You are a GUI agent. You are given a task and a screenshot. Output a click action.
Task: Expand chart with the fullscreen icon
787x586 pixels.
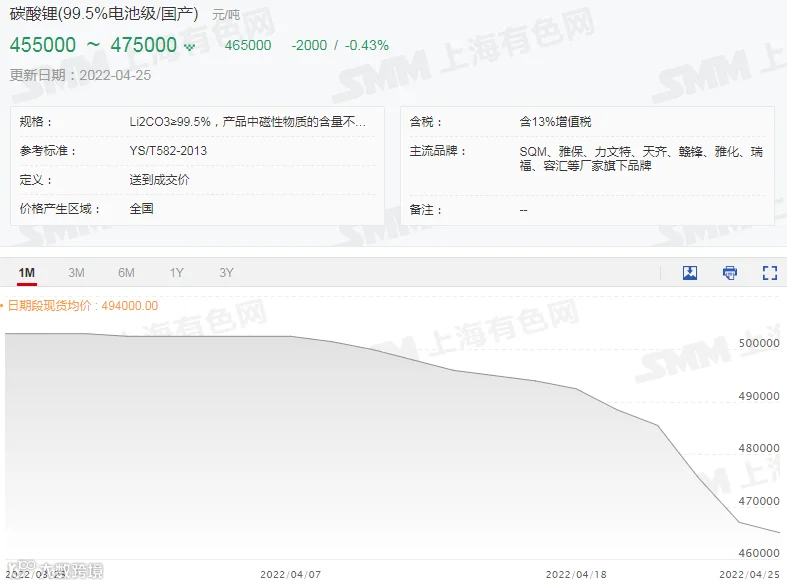[x=769, y=273]
